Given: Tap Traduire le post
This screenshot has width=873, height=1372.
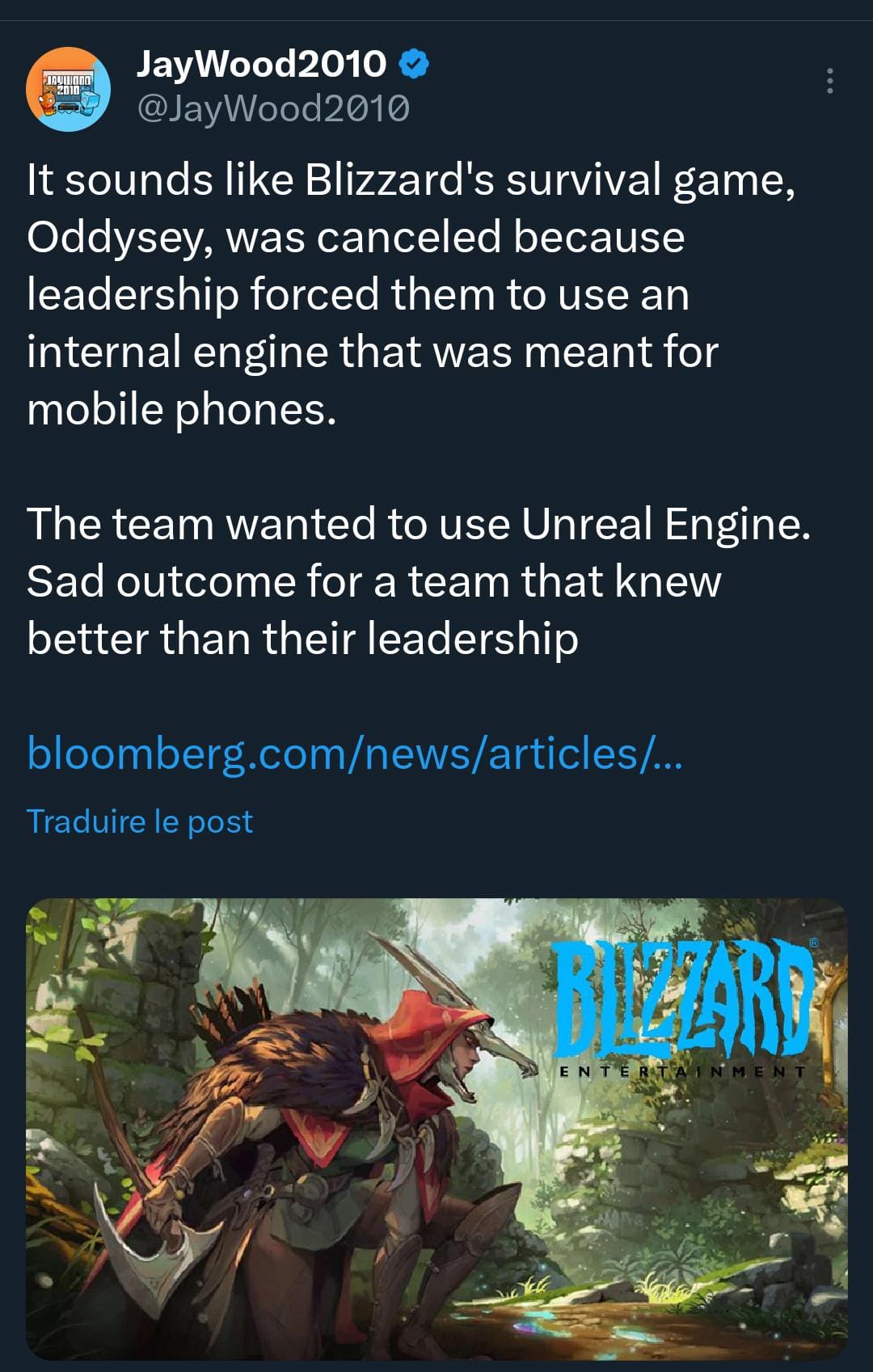Looking at the screenshot, I should [140, 821].
